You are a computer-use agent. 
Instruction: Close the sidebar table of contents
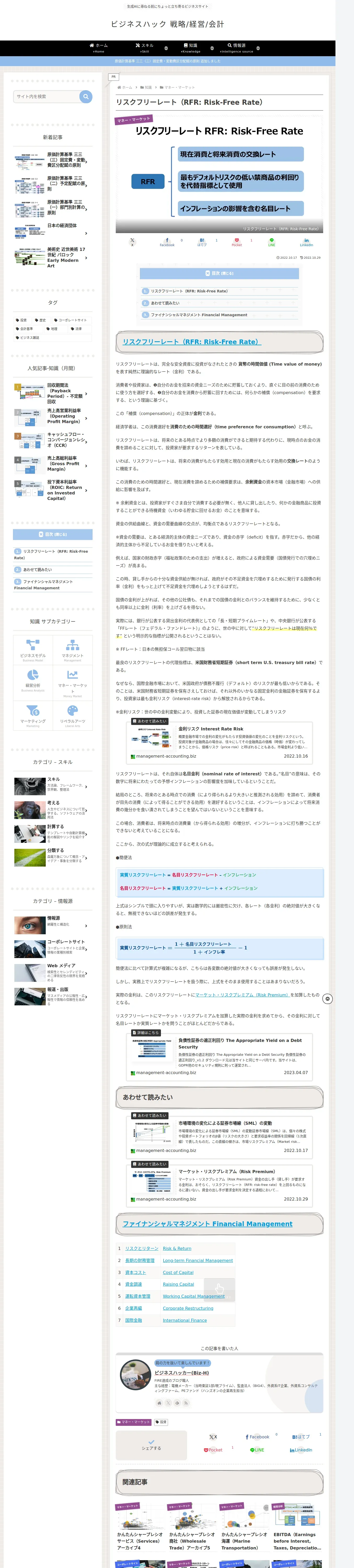tap(53, 534)
